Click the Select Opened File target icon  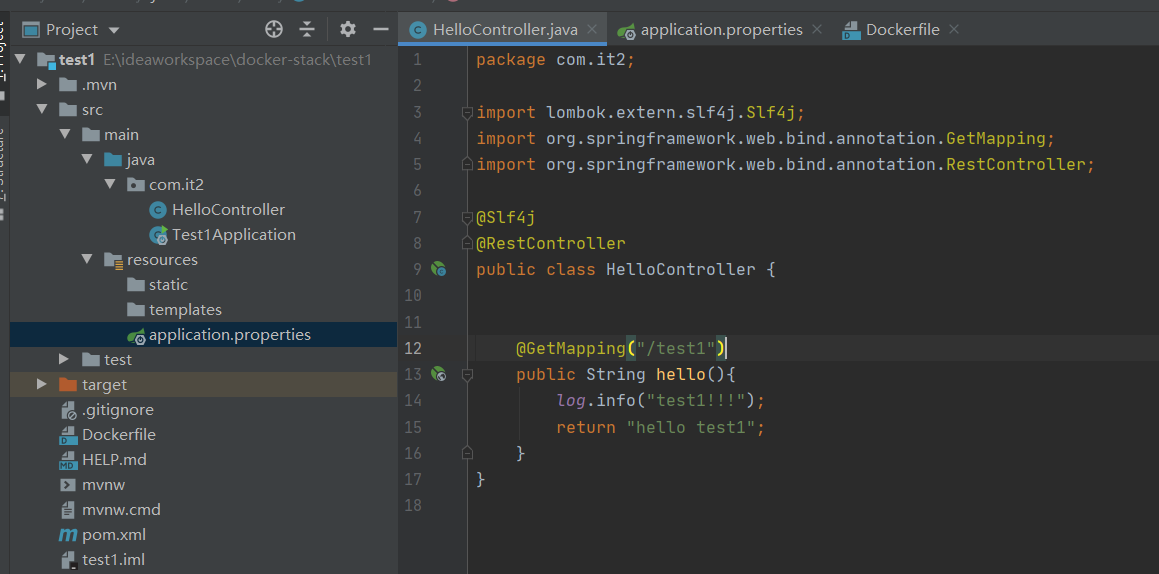pyautogui.click(x=274, y=30)
